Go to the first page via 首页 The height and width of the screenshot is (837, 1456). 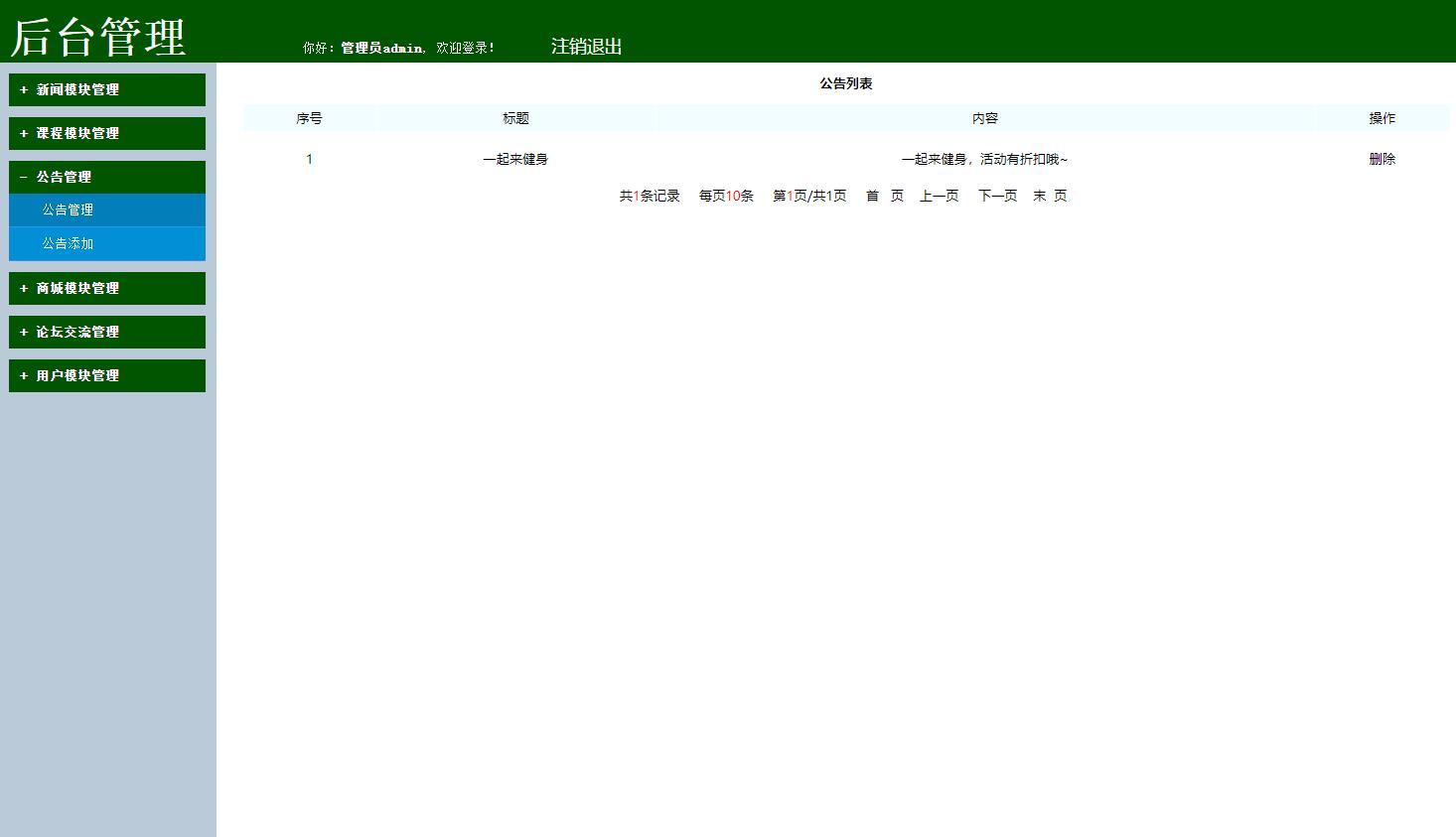coord(883,196)
